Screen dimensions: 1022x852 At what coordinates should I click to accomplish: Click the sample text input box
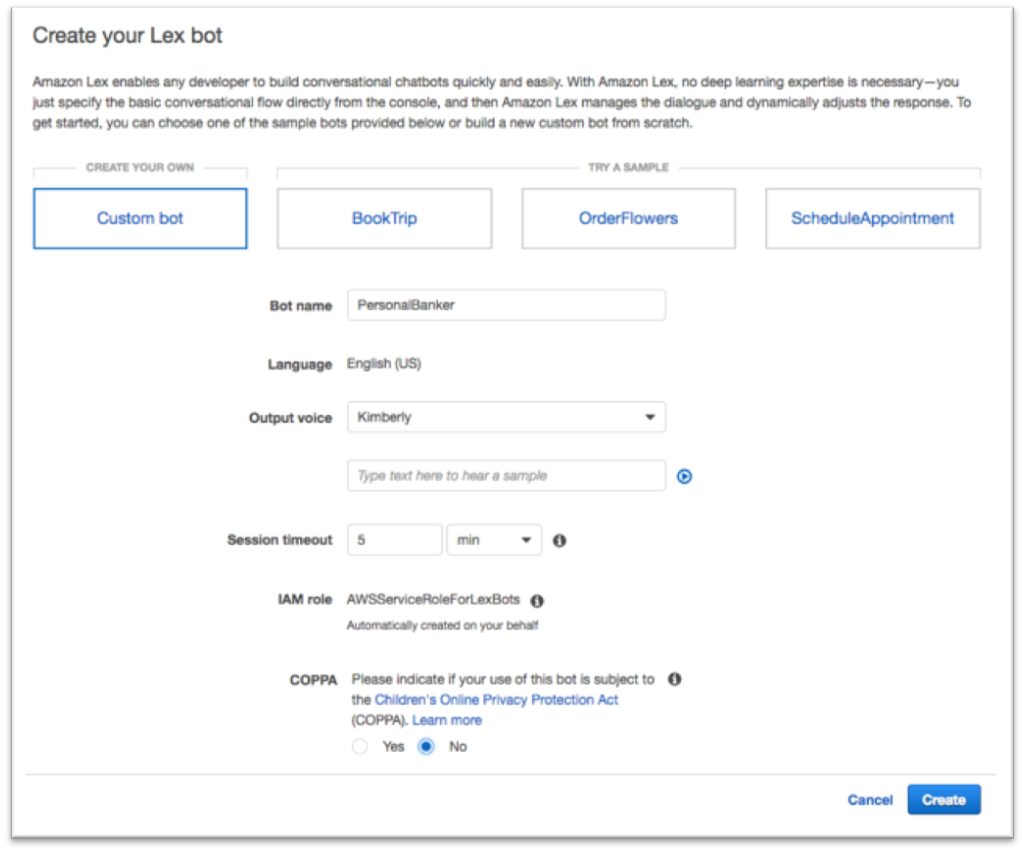click(506, 476)
